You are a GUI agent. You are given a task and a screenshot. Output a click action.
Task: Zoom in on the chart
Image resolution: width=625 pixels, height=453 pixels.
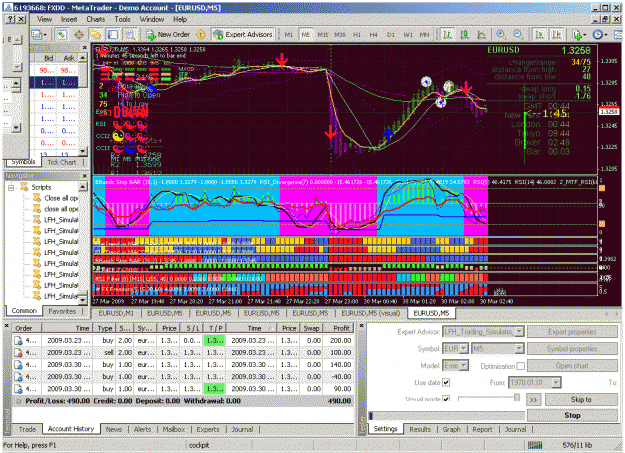[501, 35]
